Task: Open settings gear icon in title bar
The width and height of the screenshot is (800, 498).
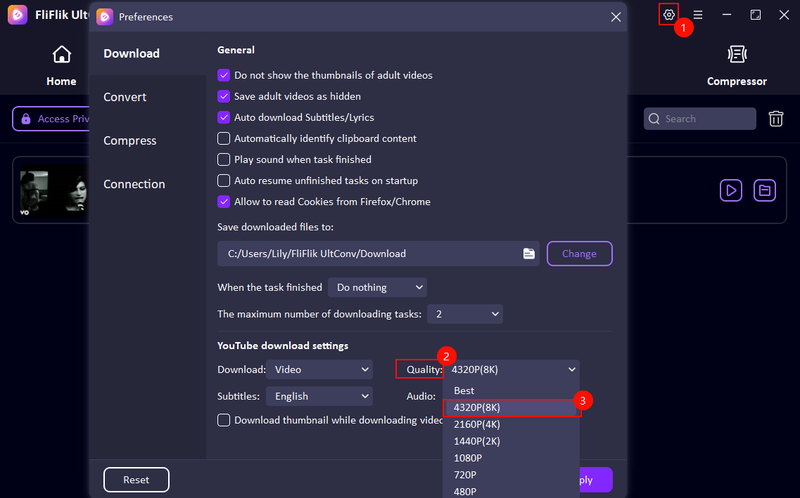Action: pos(668,15)
